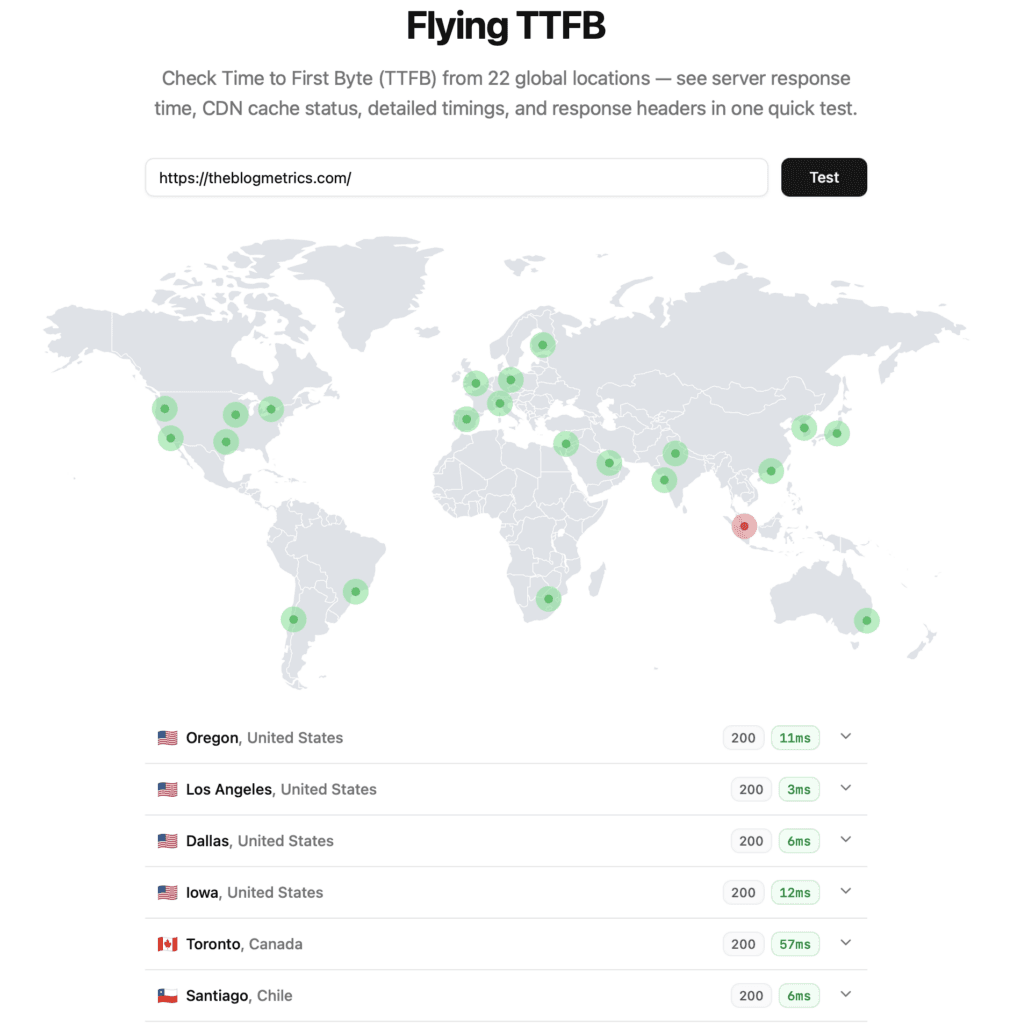Select the Canadian flag beside Toronto
Screen dimensions: 1021x1024
tap(166, 942)
